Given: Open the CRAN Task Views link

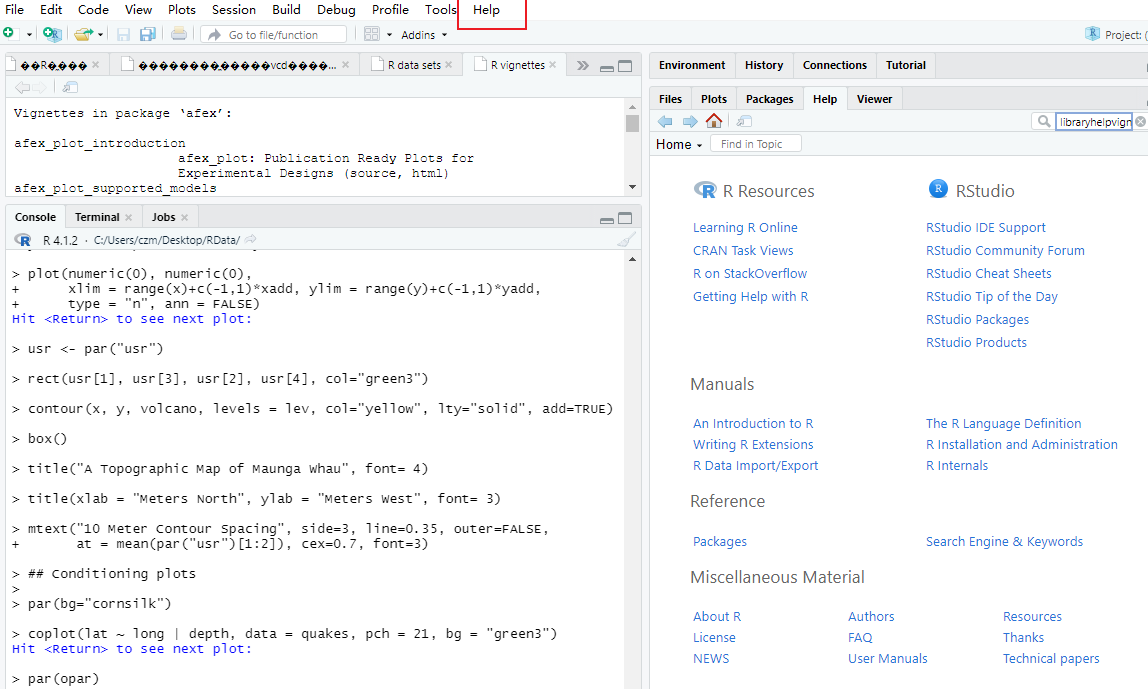Looking at the screenshot, I should [743, 250].
